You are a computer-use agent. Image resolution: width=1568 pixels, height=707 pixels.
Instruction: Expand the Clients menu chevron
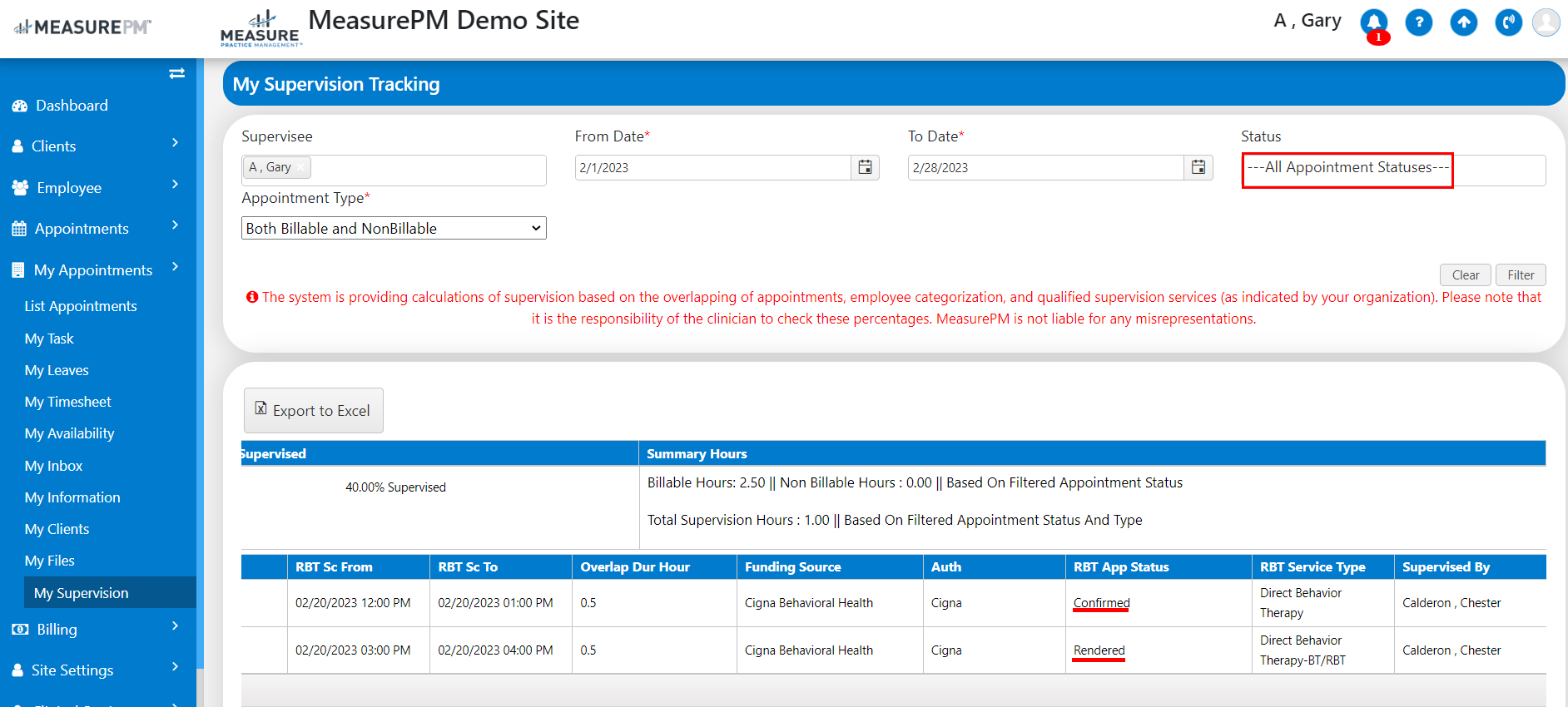(175, 143)
